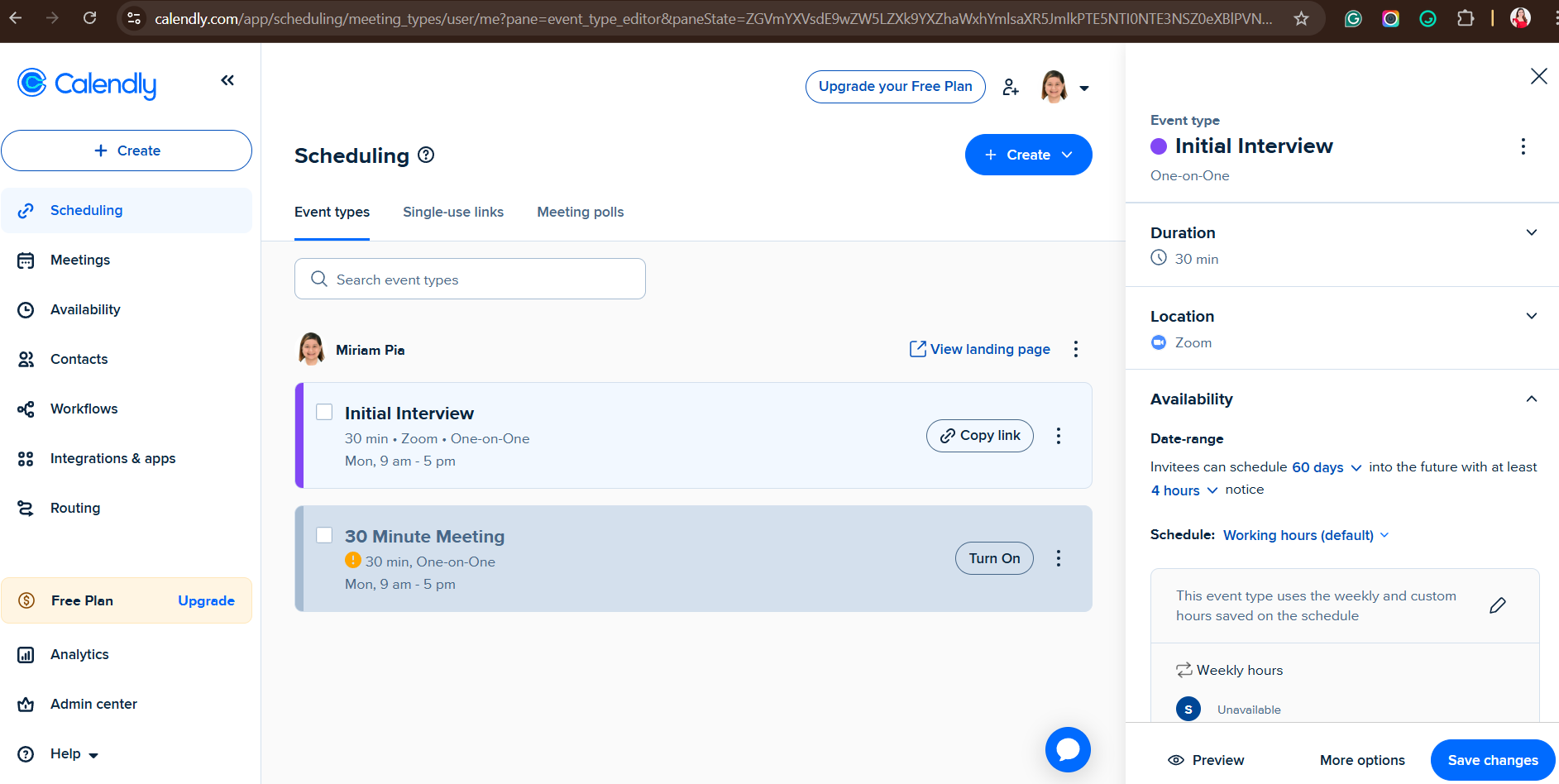Open the invite user icon

click(x=1011, y=87)
